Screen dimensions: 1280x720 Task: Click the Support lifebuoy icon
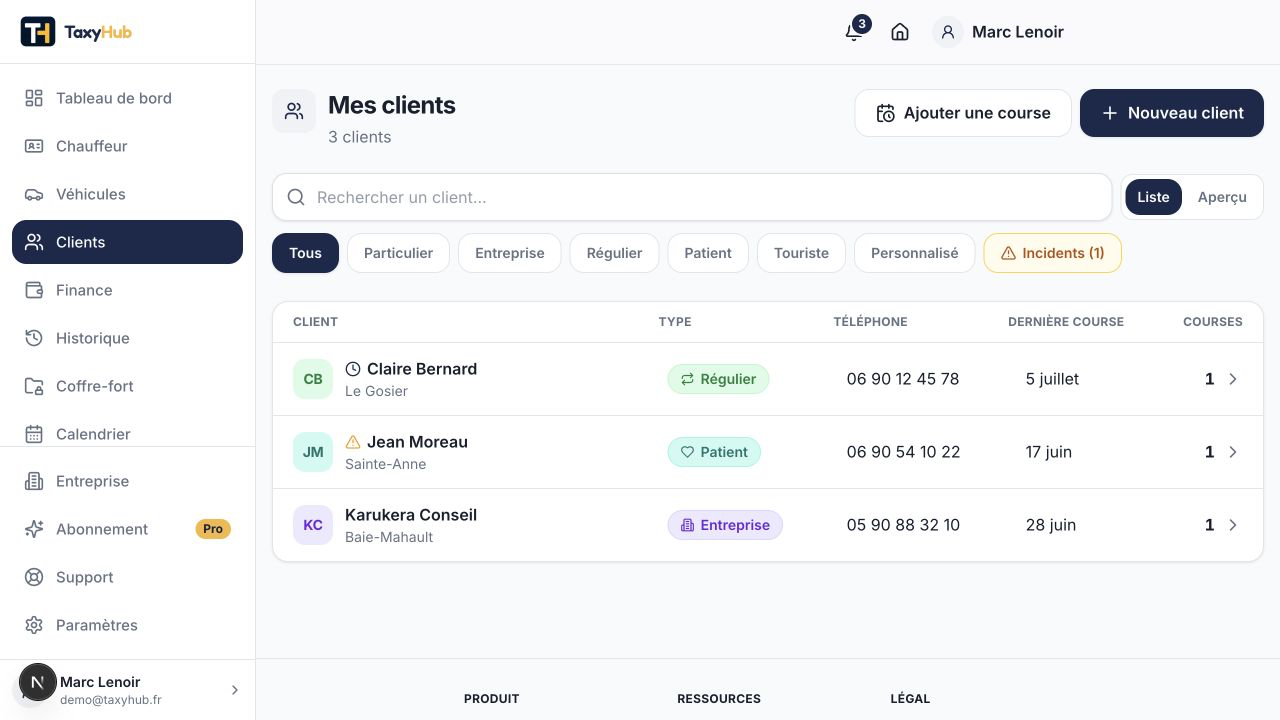[x=34, y=577]
